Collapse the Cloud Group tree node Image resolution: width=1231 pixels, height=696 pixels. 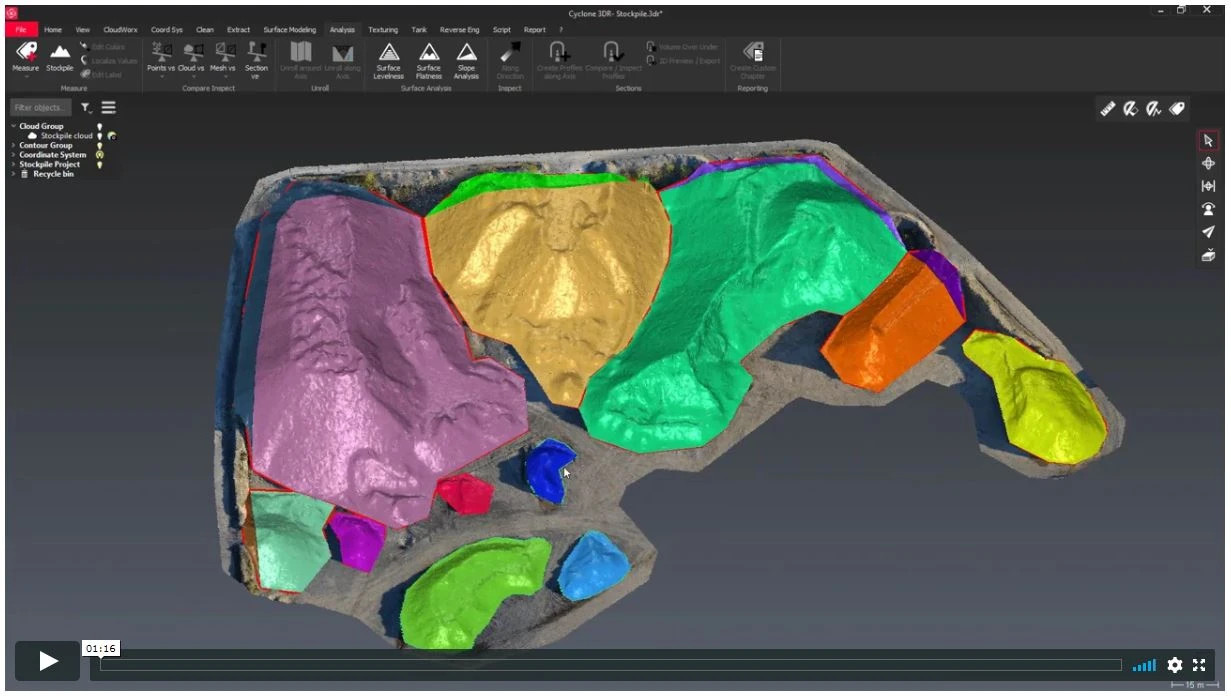coord(13,127)
